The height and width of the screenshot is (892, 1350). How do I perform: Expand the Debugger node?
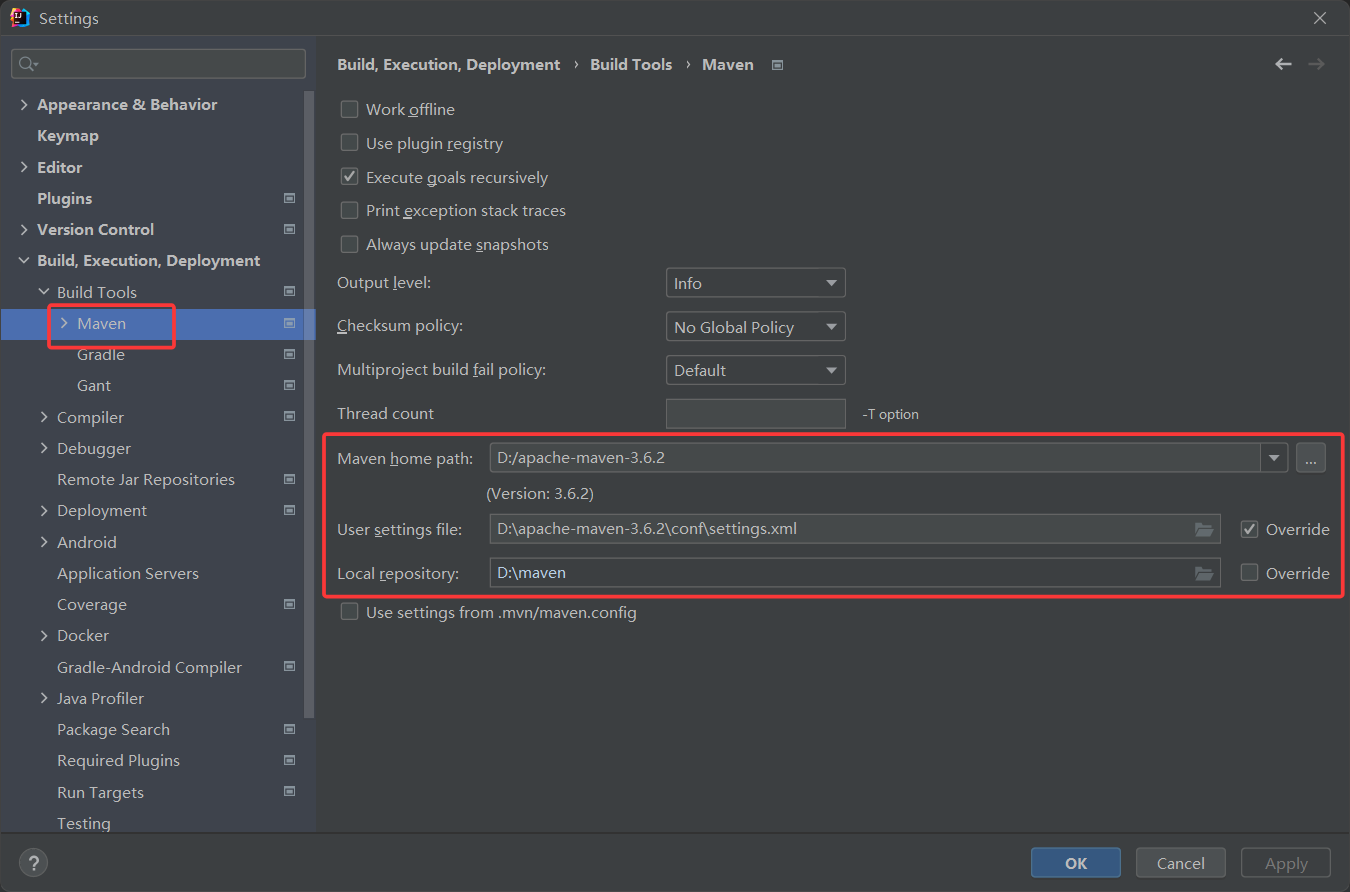pyautogui.click(x=44, y=448)
